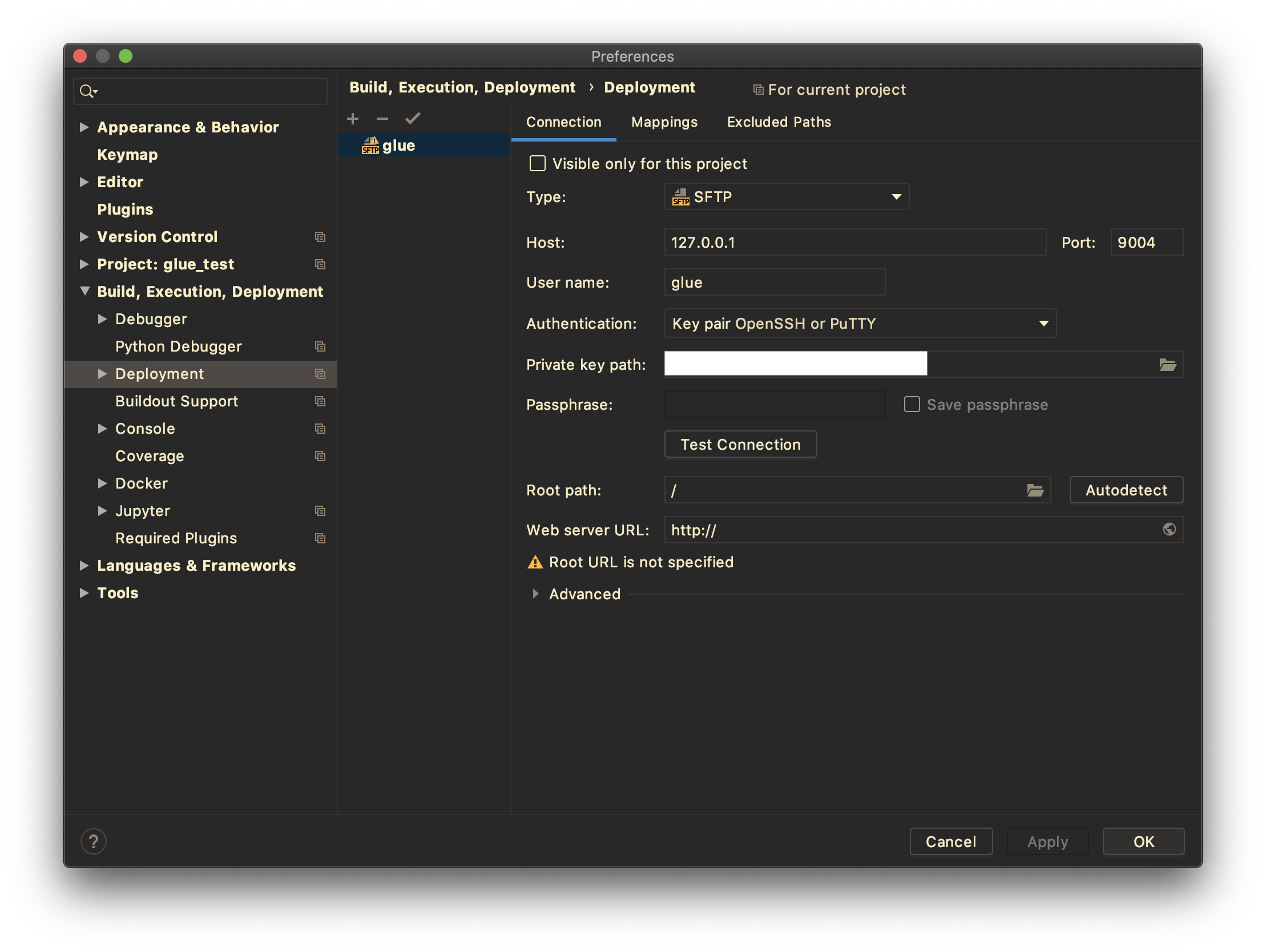Click the SFTP icon next to glue server
This screenshot has height=952, width=1266.
(371, 146)
